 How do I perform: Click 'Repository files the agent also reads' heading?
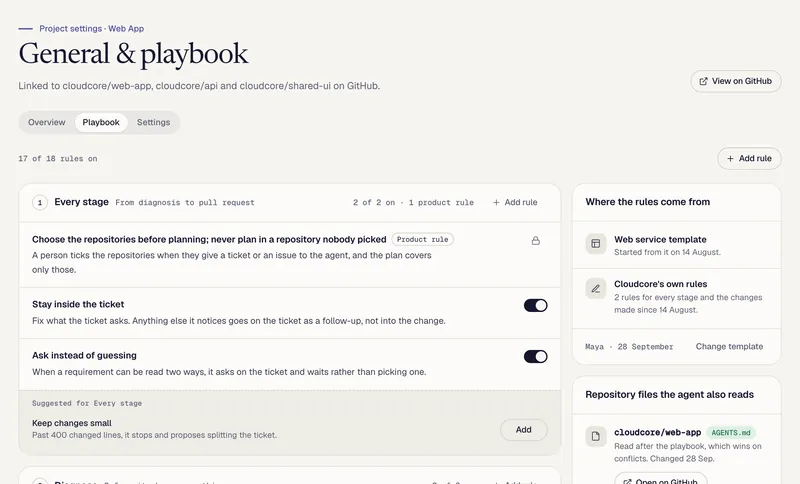pyautogui.click(x=669, y=395)
